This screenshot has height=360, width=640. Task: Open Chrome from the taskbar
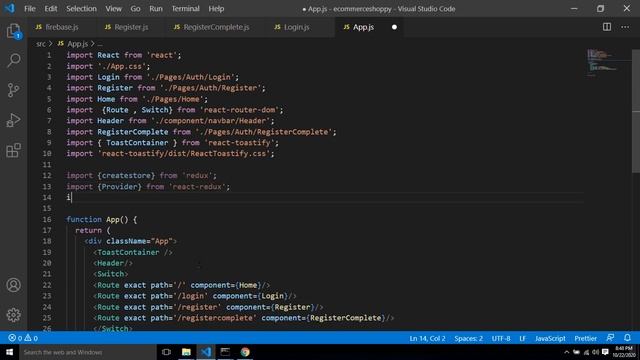tap(245, 352)
